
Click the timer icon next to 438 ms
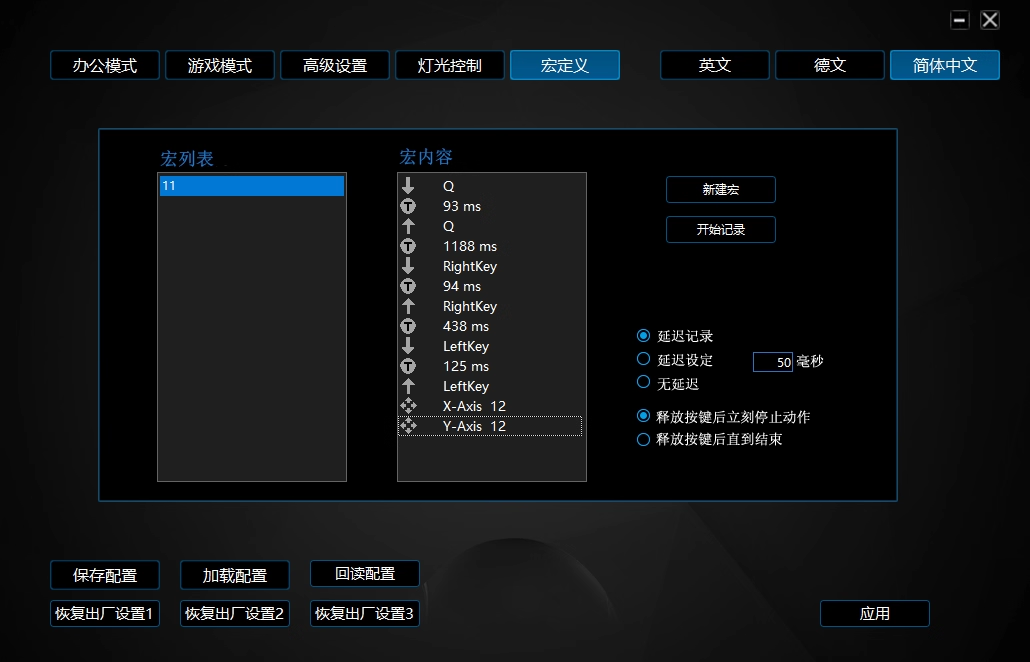coord(408,326)
